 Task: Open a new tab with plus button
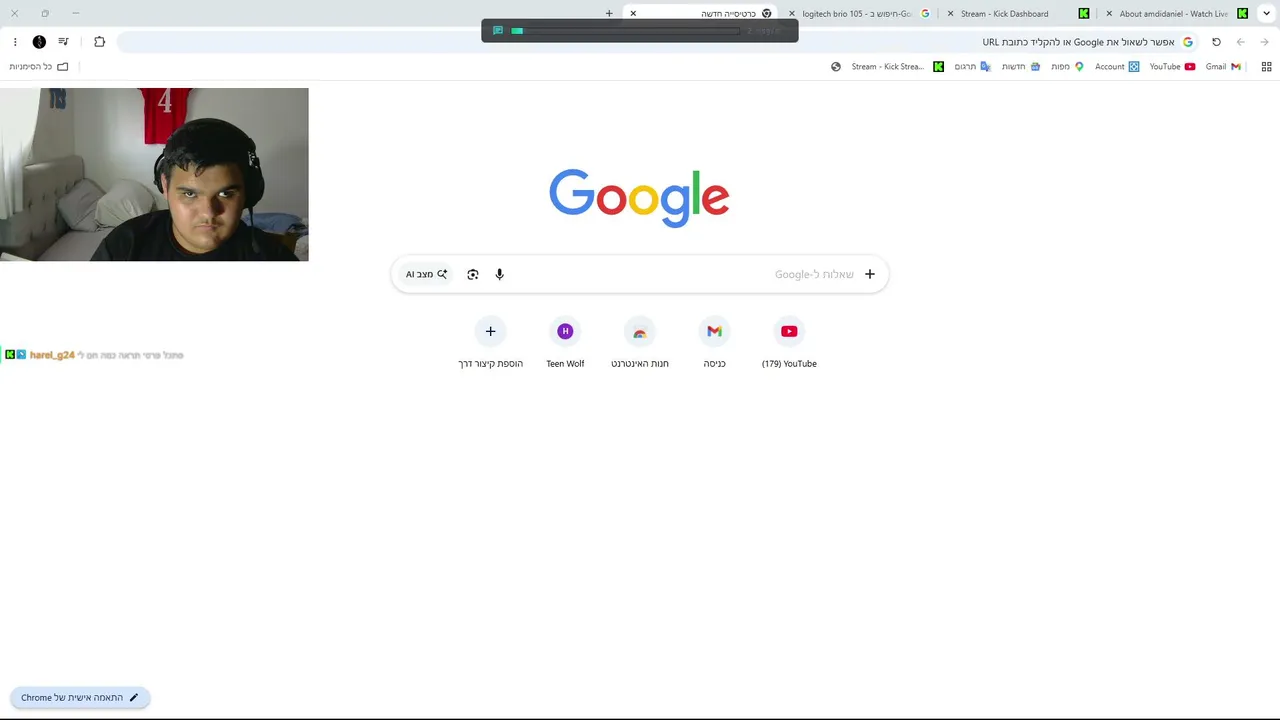[609, 14]
